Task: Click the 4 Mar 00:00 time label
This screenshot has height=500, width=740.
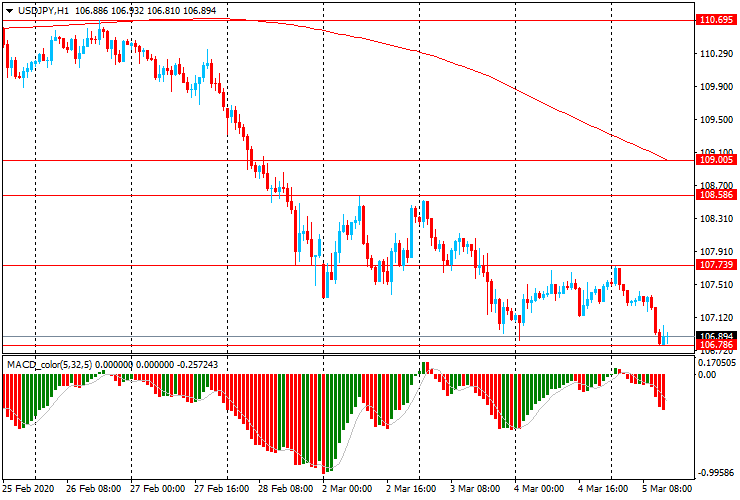Action: click(x=539, y=489)
